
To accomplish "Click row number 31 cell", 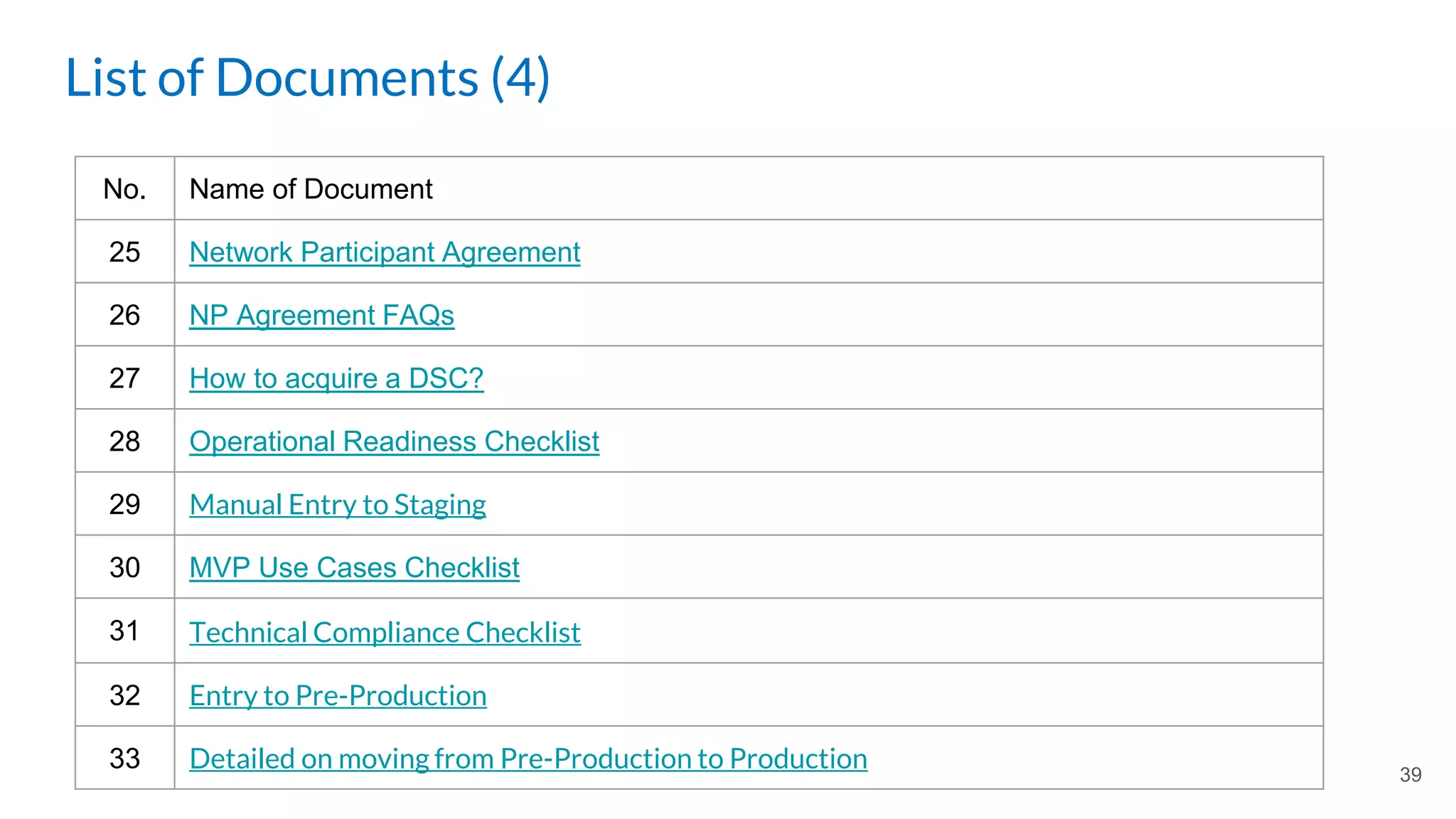I will (x=124, y=631).
